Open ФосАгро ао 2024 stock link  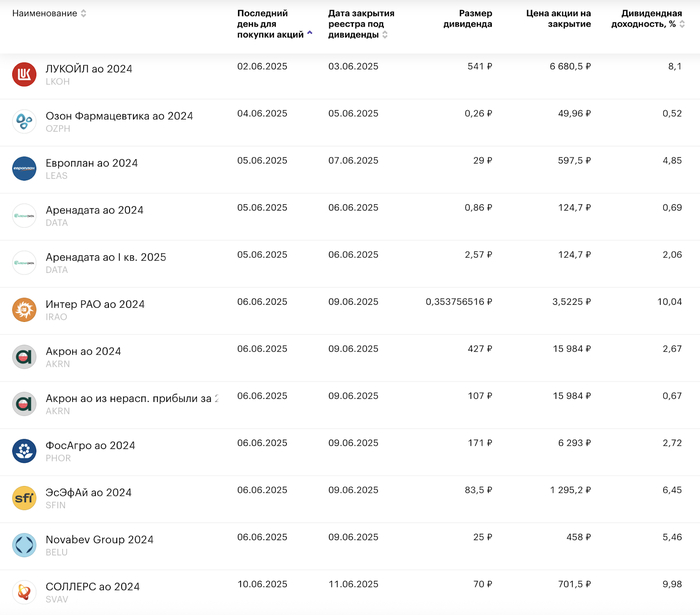click(x=90, y=445)
